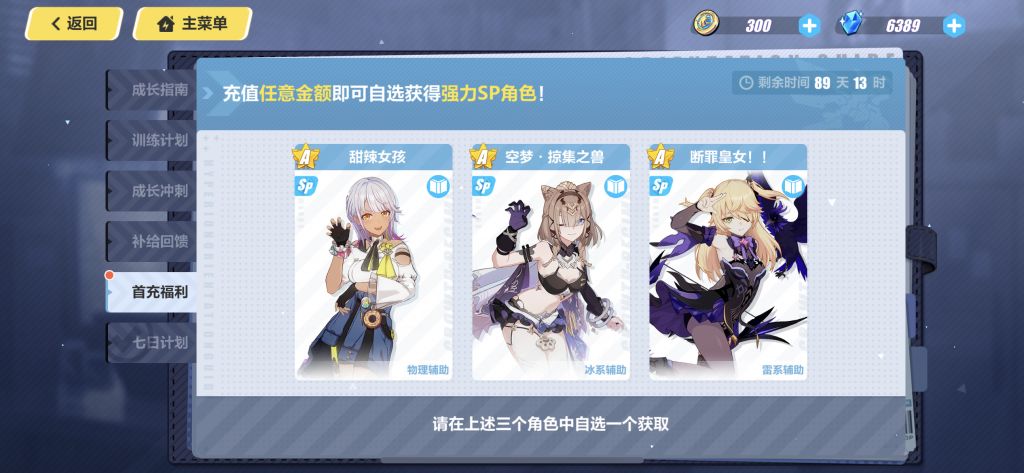Open info book icon on 断罪皇女!! card
Image resolution: width=1024 pixels, height=473 pixels.
(793, 186)
